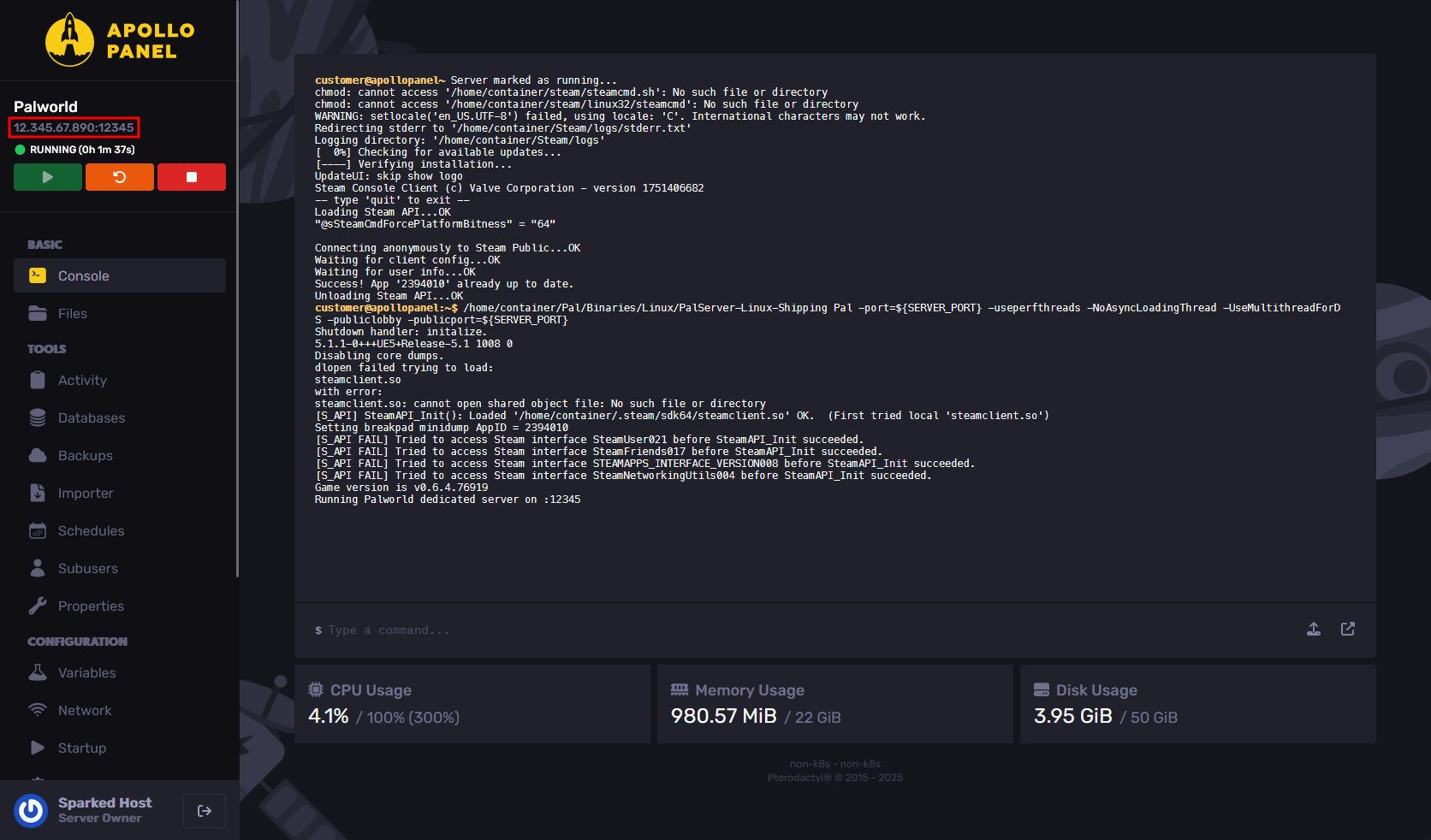Click the green Start server button
This screenshot has height=840, width=1431.
[48, 177]
